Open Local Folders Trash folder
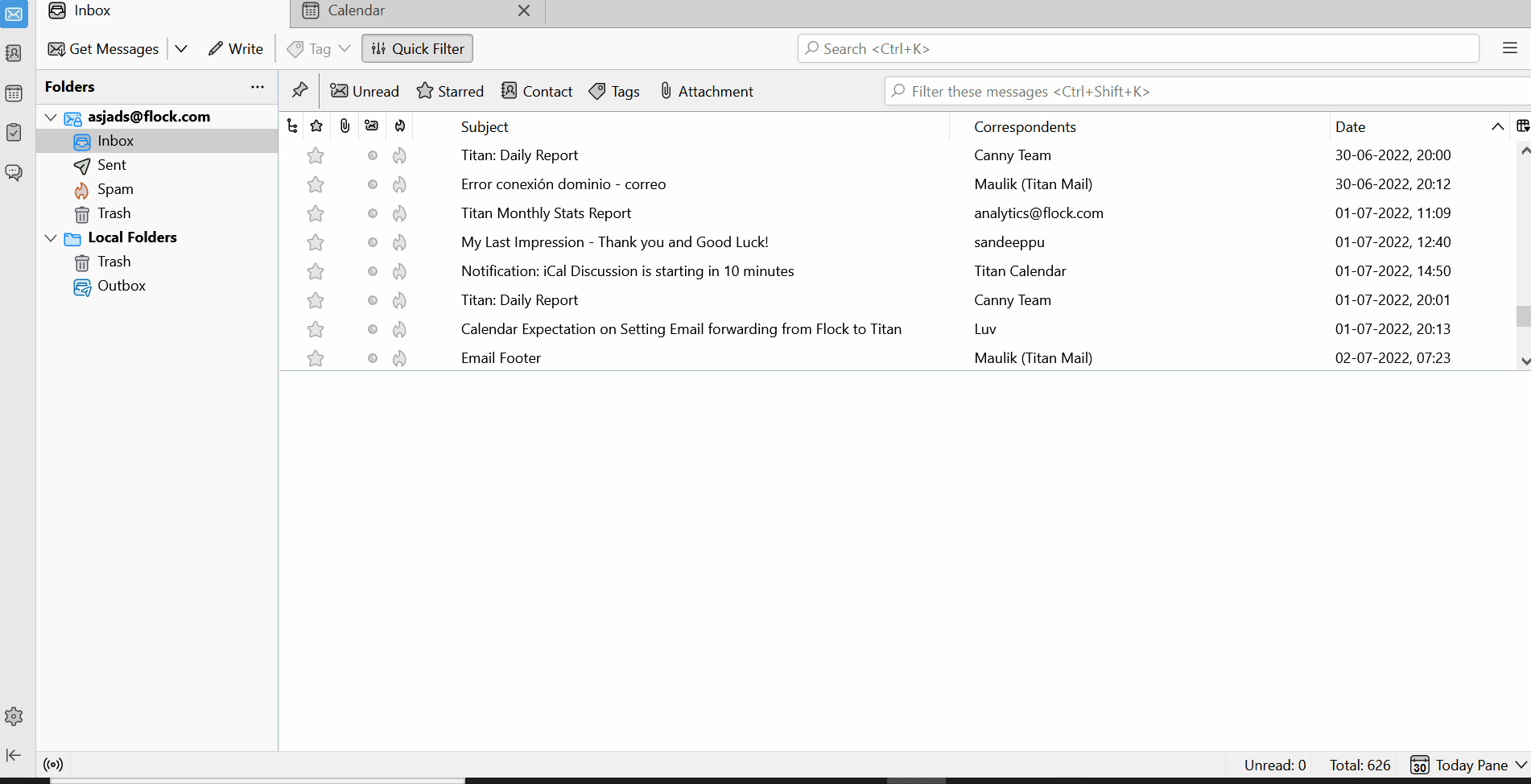 coord(157,262)
